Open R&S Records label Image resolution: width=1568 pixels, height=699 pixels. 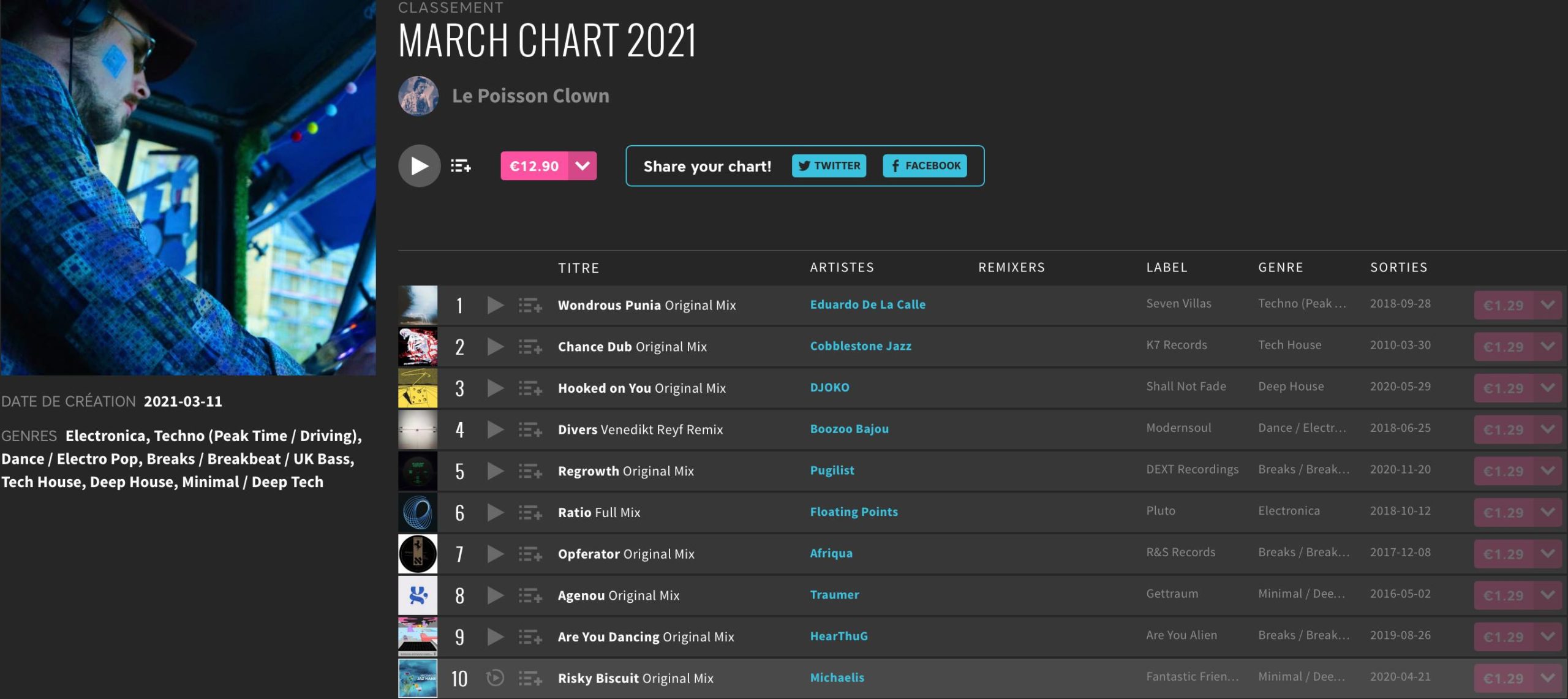(x=1180, y=552)
